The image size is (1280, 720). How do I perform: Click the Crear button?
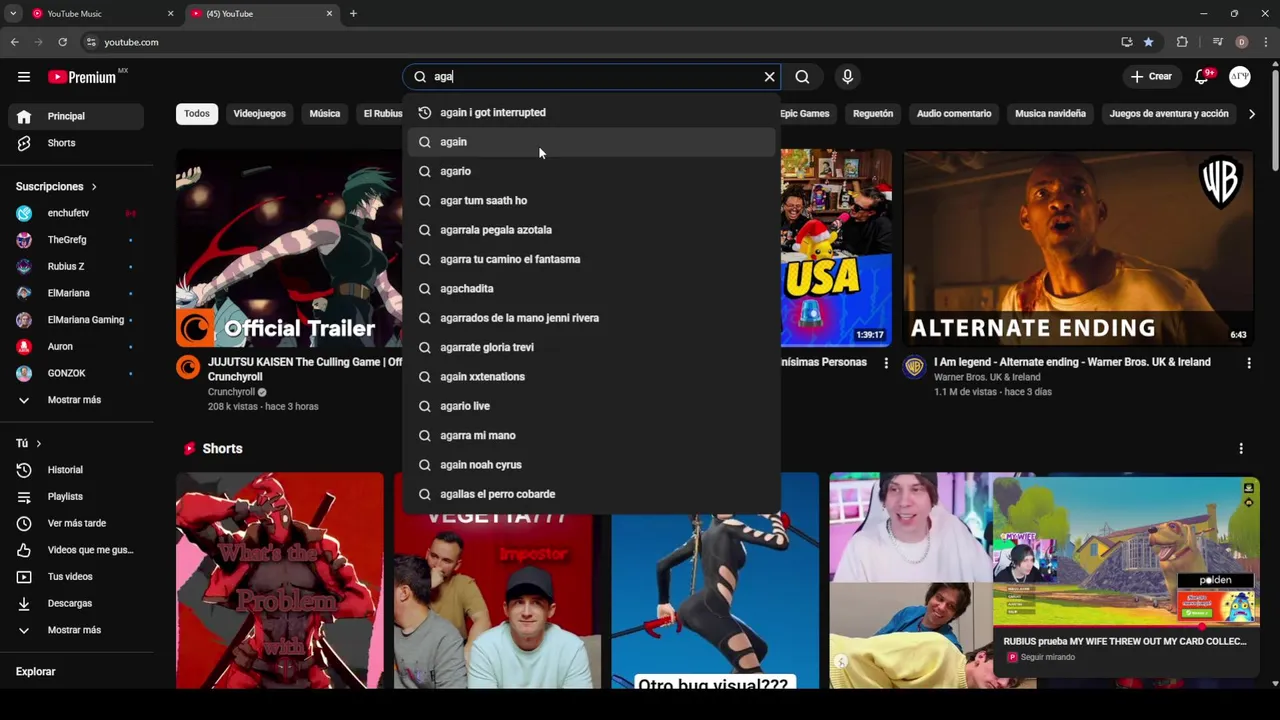coord(1151,77)
